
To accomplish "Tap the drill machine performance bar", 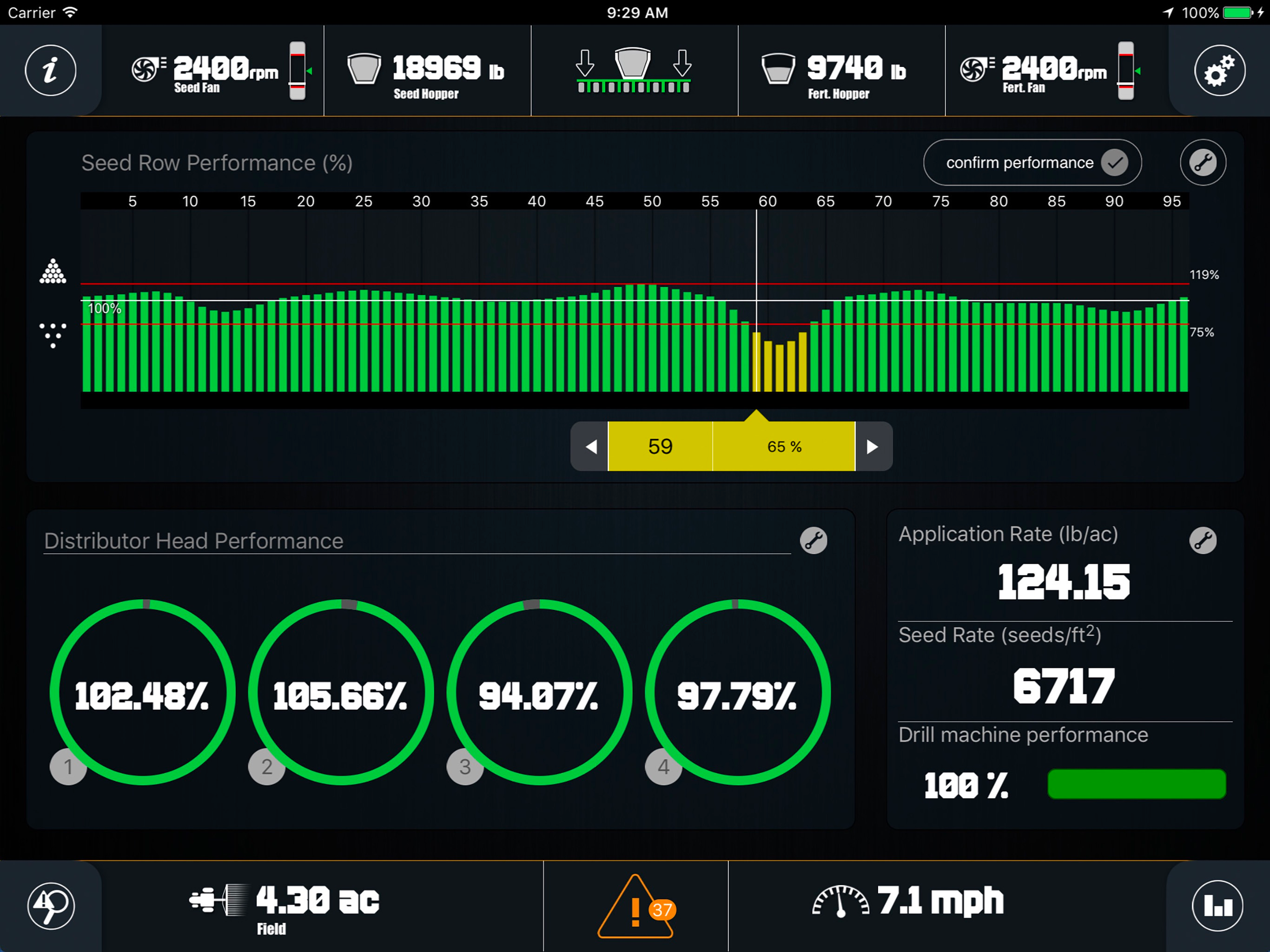I will pos(1136,784).
